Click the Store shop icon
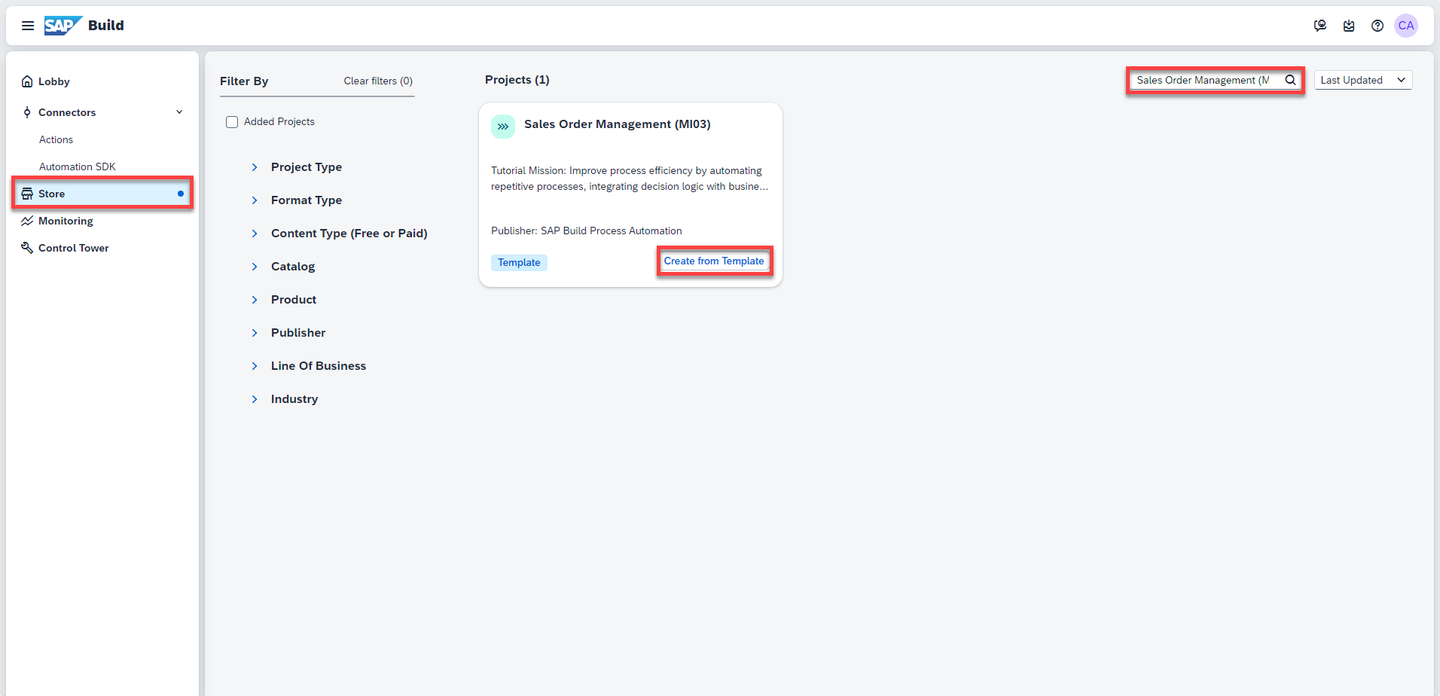This screenshot has height=696, width=1440. point(27,194)
